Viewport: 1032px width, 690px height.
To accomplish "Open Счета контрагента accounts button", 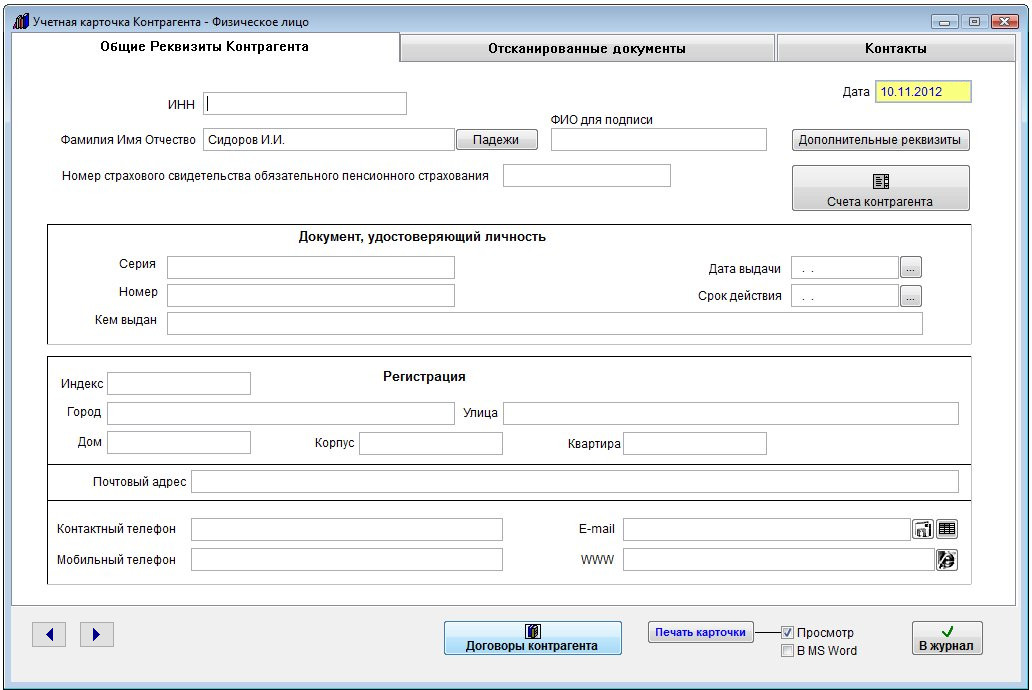I will click(x=880, y=189).
